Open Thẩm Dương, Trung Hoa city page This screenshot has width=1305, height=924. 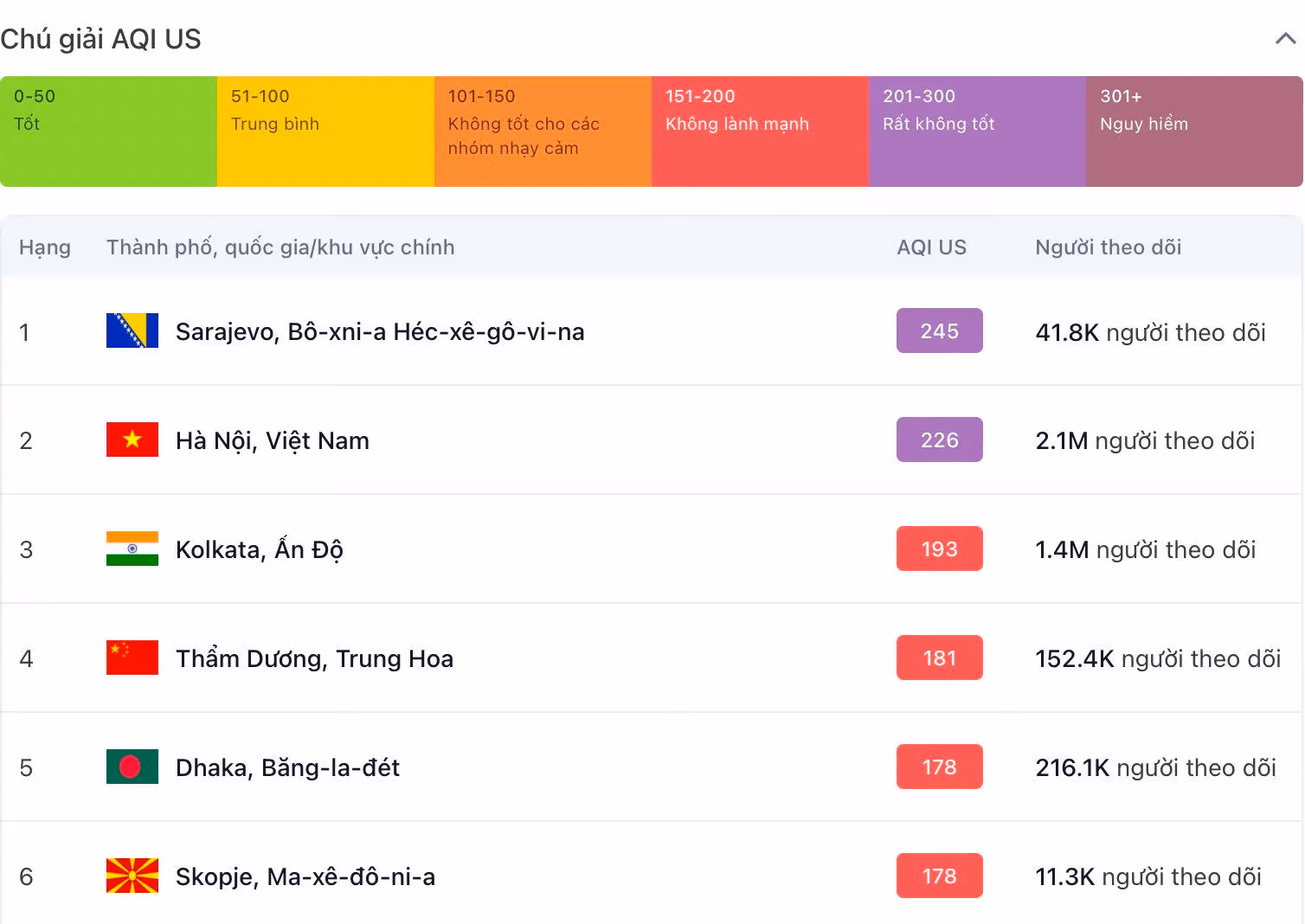pyautogui.click(x=314, y=659)
